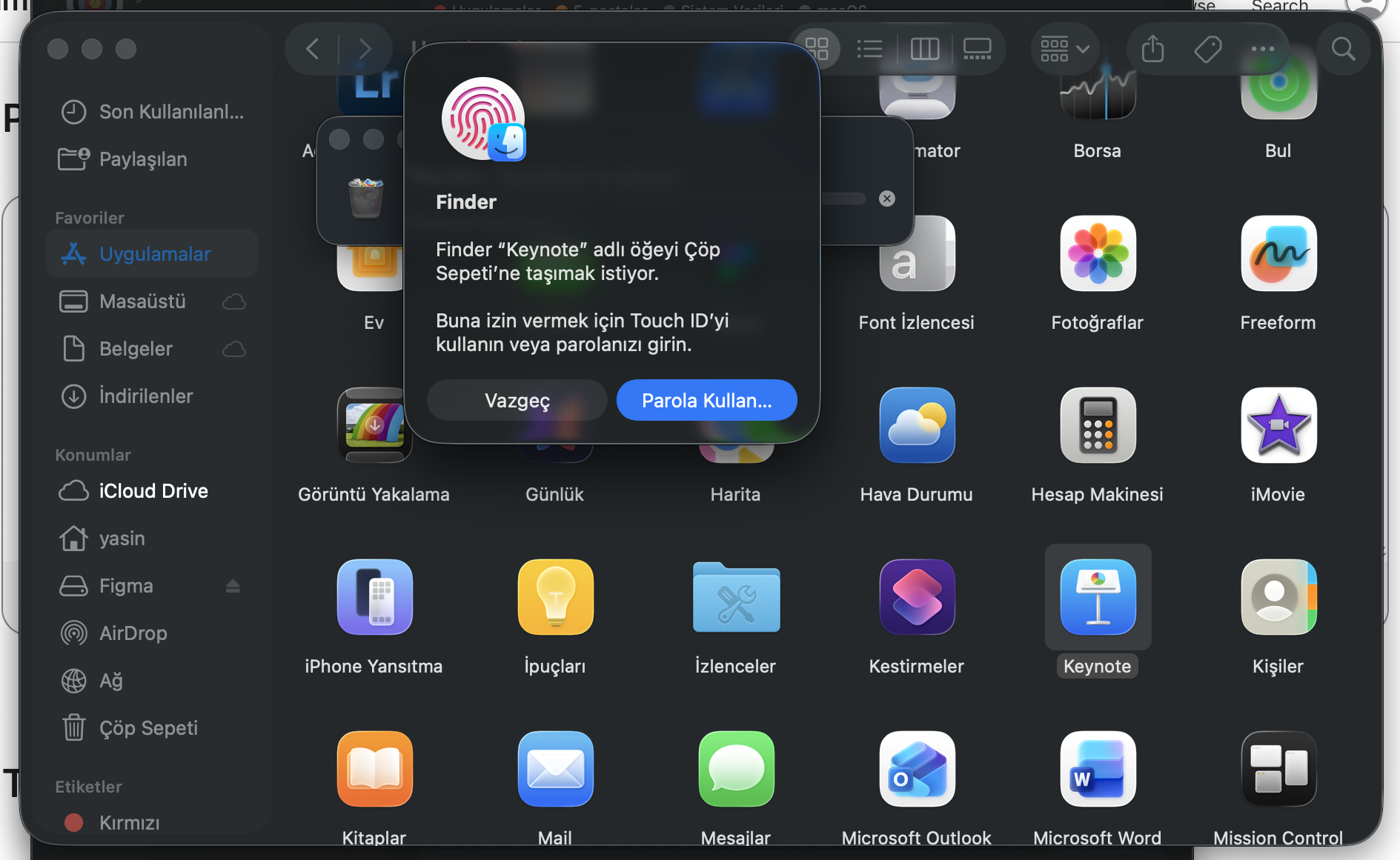The width and height of the screenshot is (1400, 860).
Task: Click the share icon in Finder toolbar
Action: click(x=1152, y=49)
